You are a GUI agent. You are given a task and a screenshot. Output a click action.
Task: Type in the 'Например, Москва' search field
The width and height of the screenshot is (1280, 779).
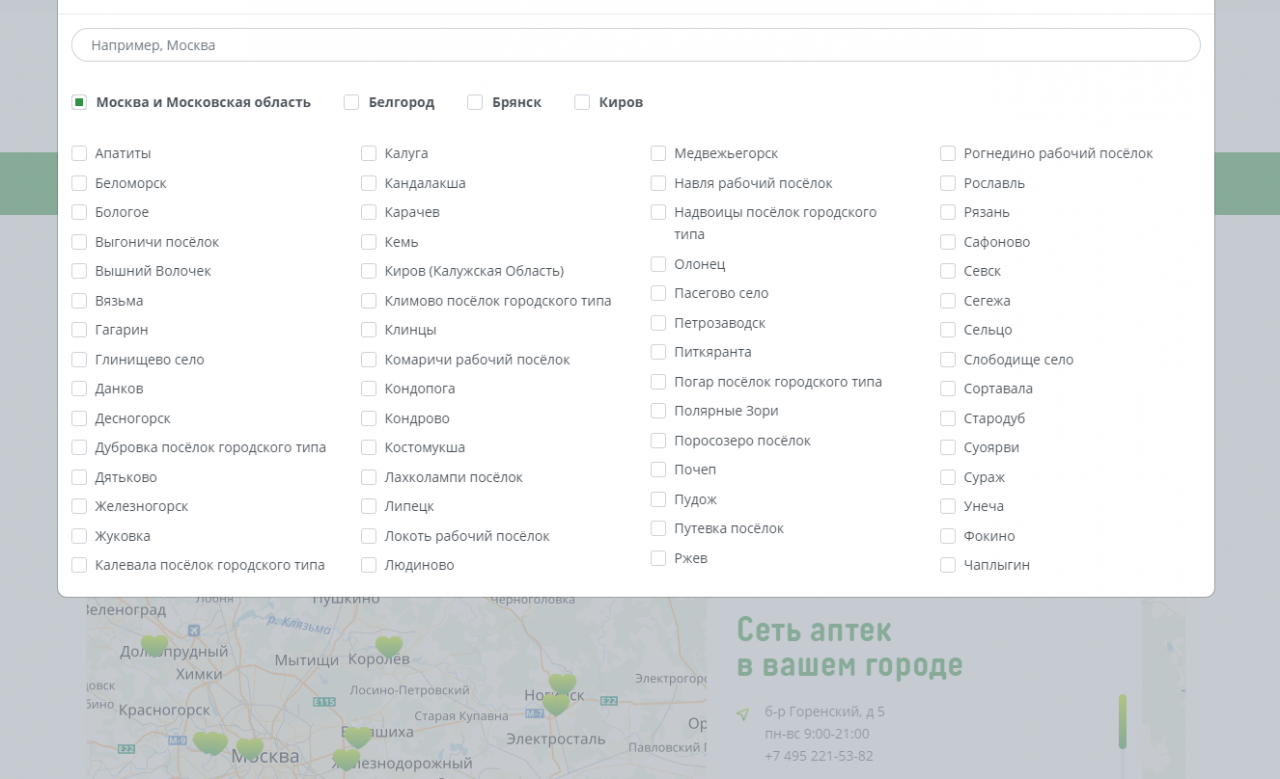635,45
